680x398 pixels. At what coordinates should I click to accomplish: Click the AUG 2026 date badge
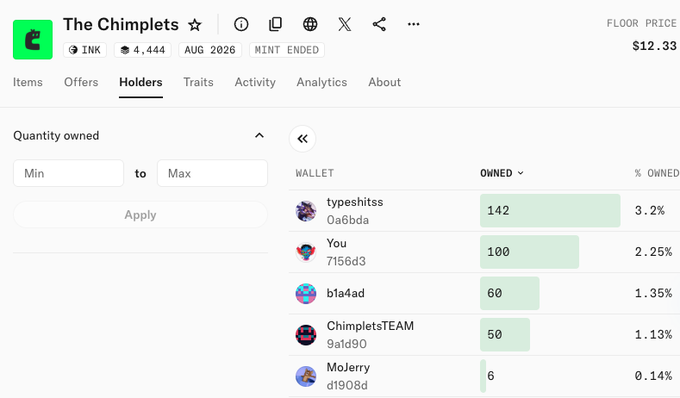pyautogui.click(x=210, y=50)
